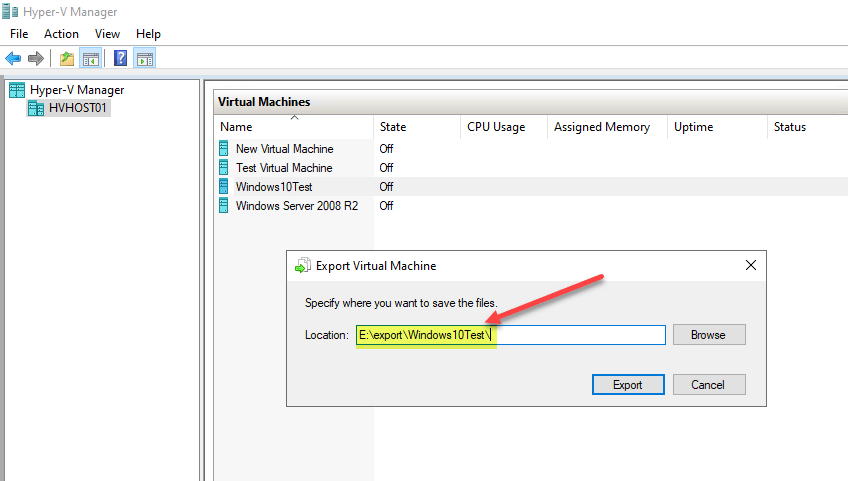Cancel the Export Virtual Machine dialog
Viewport: 848px width, 481px height.
point(709,385)
